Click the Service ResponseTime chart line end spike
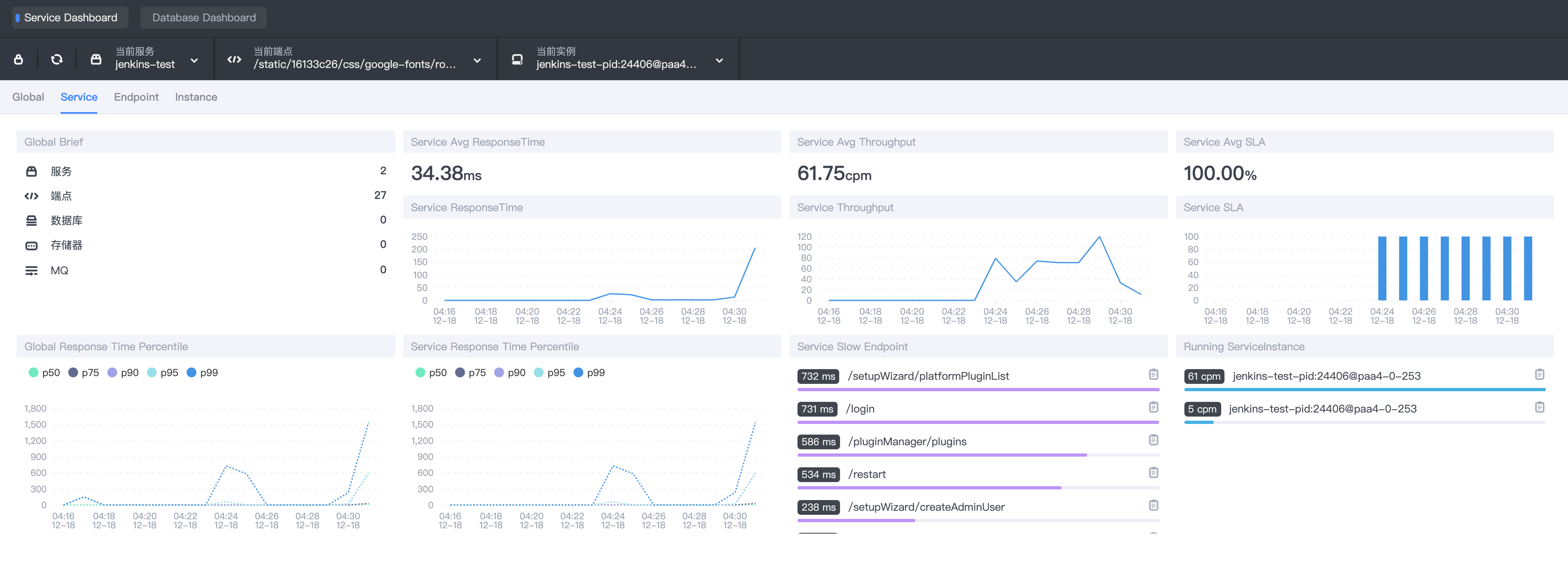1568x568 pixels. coord(755,248)
